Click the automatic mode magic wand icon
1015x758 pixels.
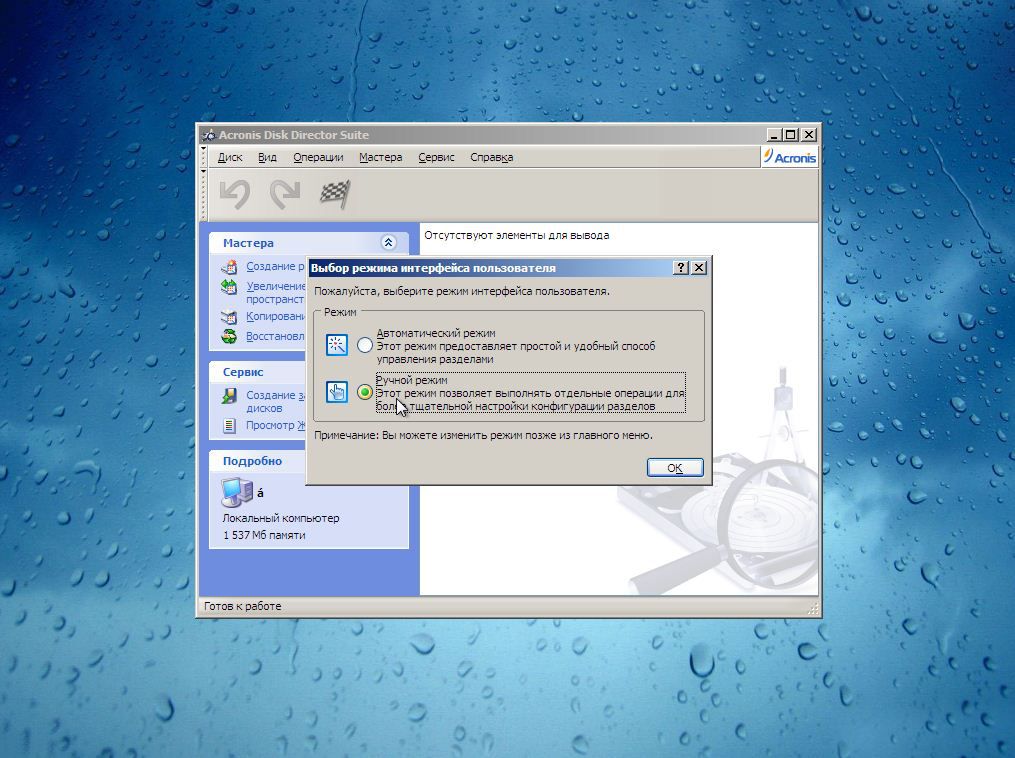[x=337, y=345]
